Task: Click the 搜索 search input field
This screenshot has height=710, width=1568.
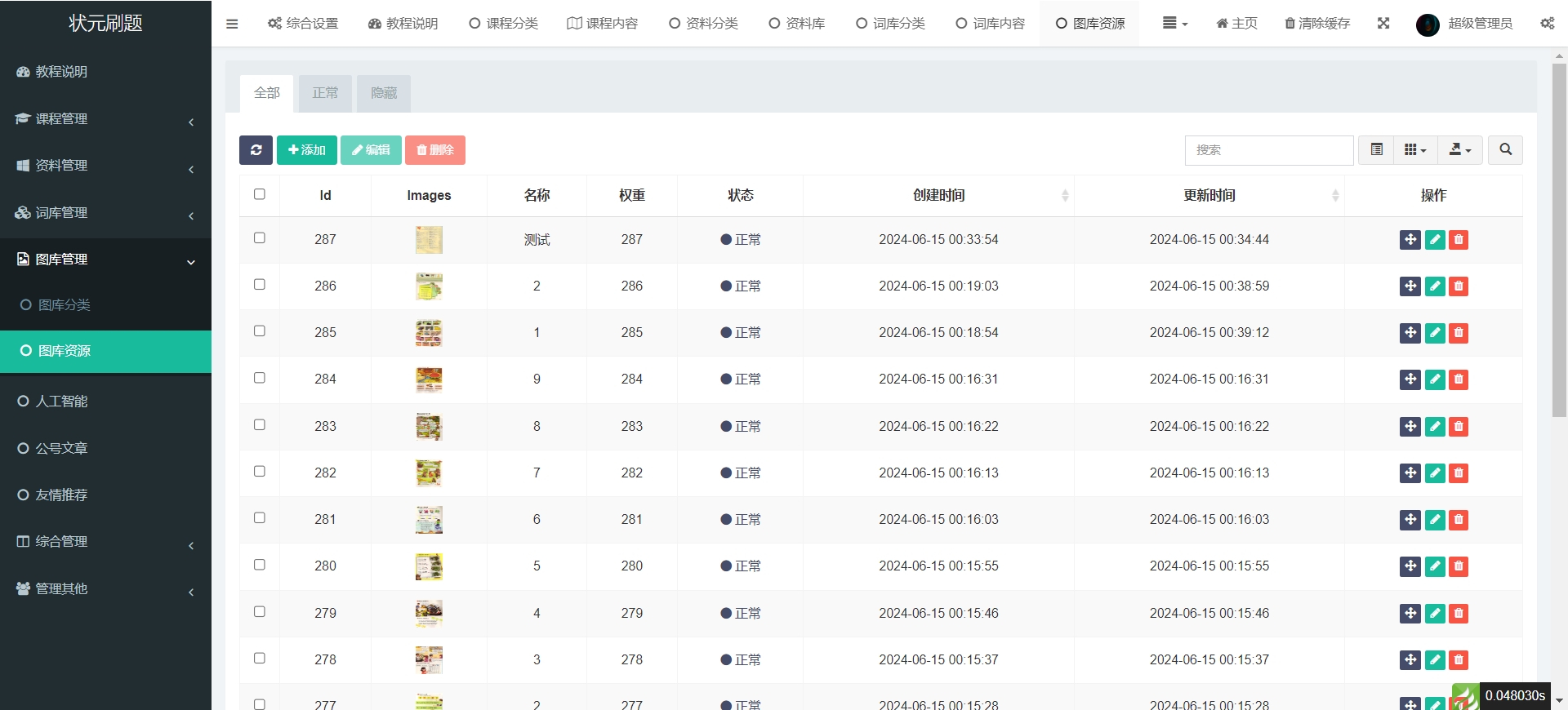Action: tap(1269, 150)
